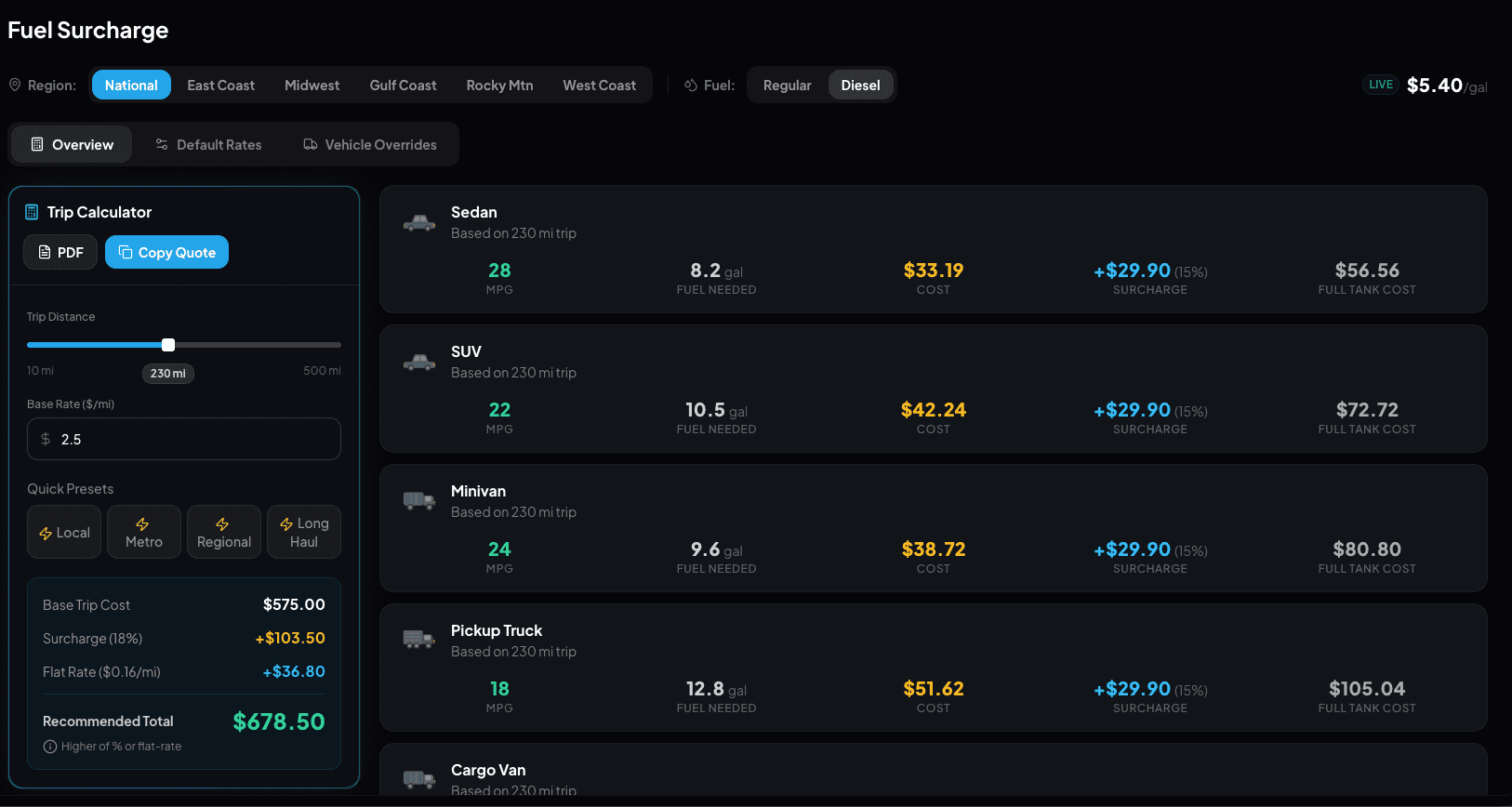Click the Base Trip Cost $575.00 value

tap(294, 604)
